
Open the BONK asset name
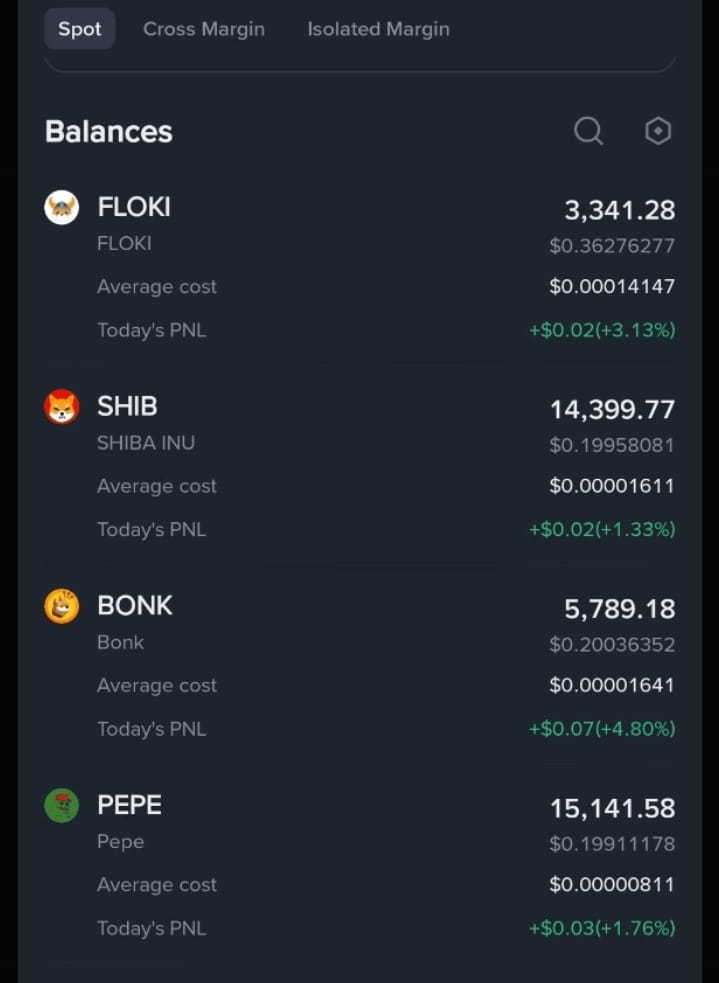[135, 606]
